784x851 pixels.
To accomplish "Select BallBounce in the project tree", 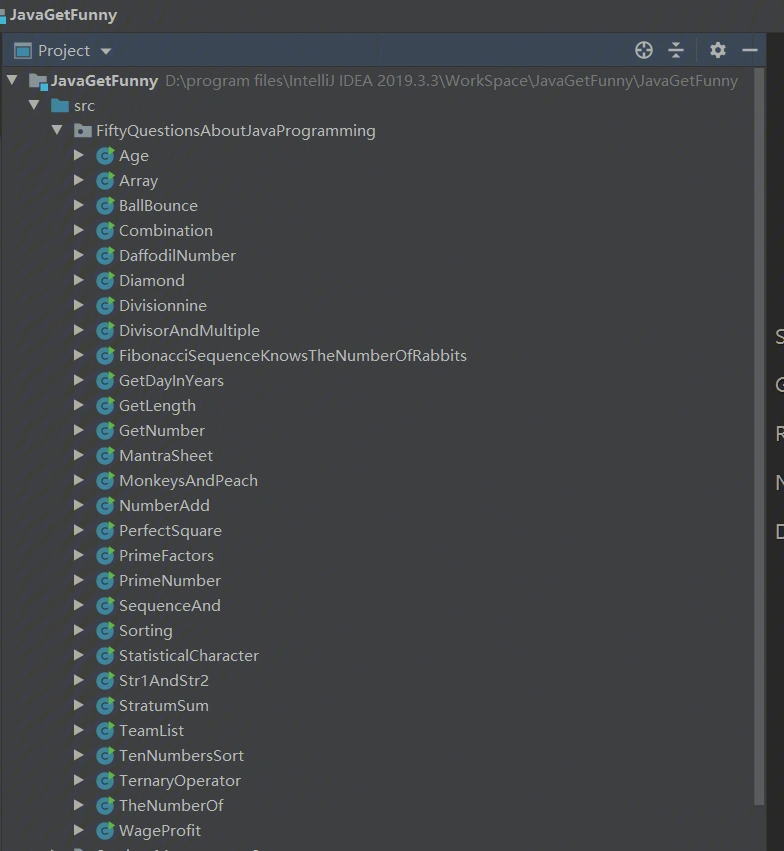I will click(158, 206).
